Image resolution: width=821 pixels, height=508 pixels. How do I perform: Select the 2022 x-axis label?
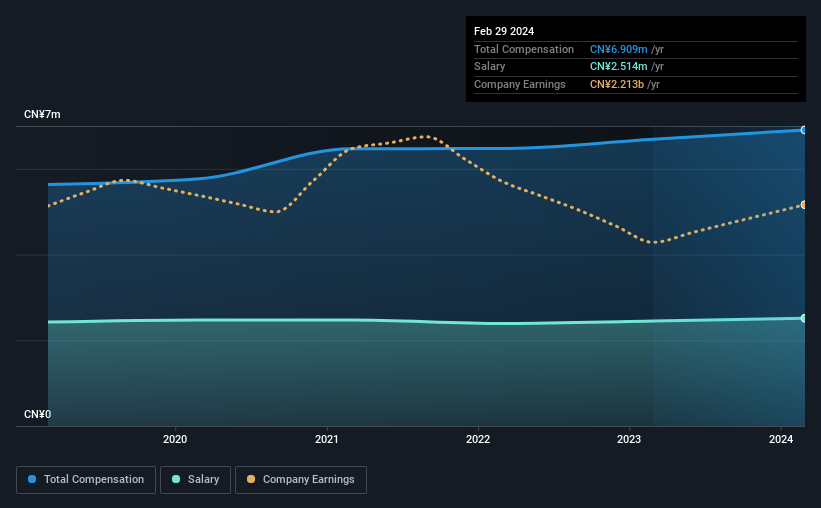coord(478,439)
